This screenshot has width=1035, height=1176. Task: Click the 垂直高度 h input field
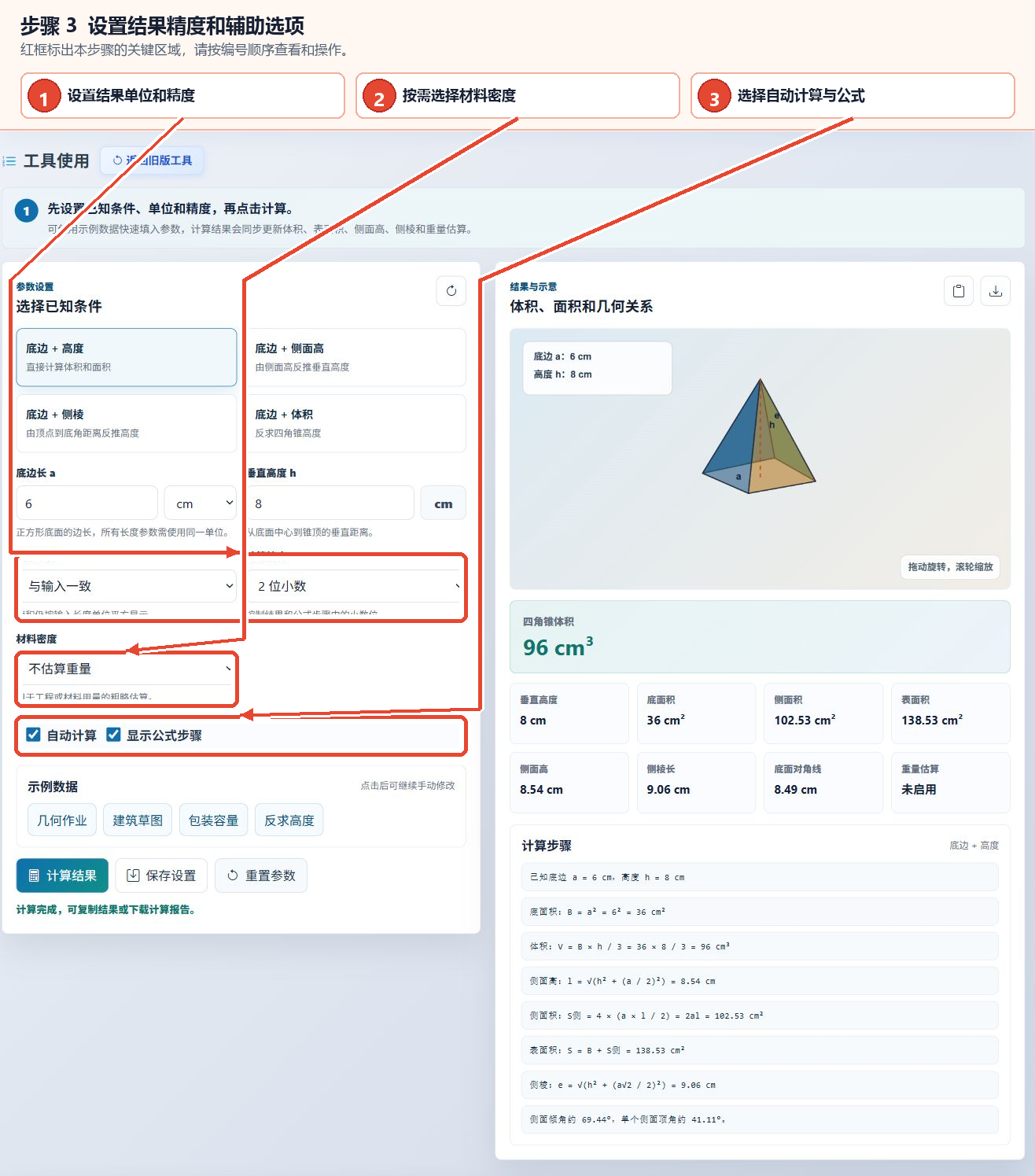(x=331, y=503)
